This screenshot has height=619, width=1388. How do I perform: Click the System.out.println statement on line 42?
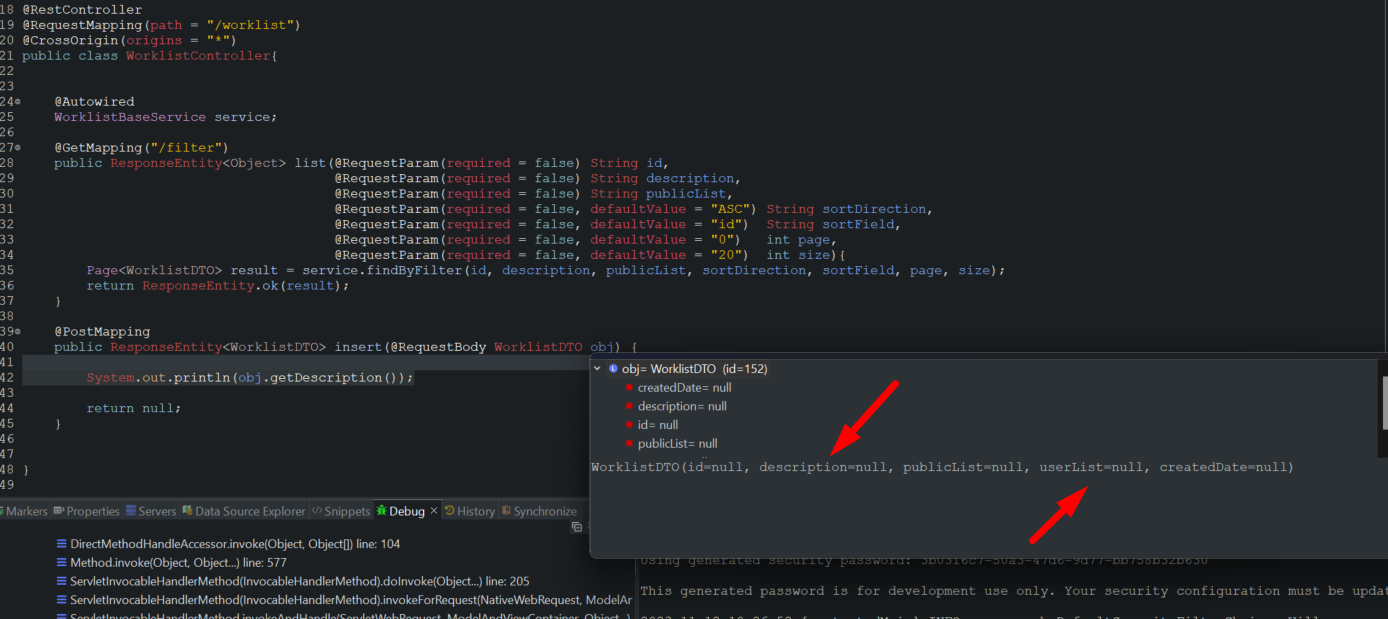tap(250, 378)
